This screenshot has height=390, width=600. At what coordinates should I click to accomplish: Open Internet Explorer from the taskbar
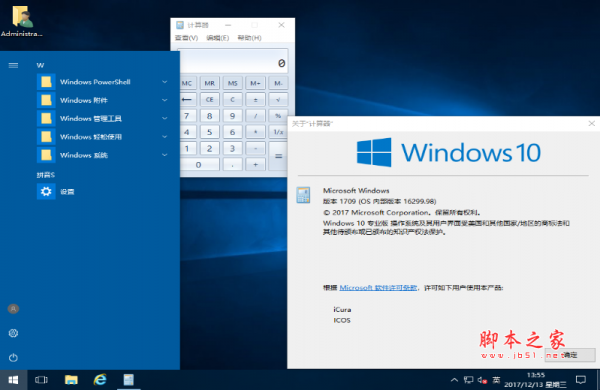coord(100,380)
